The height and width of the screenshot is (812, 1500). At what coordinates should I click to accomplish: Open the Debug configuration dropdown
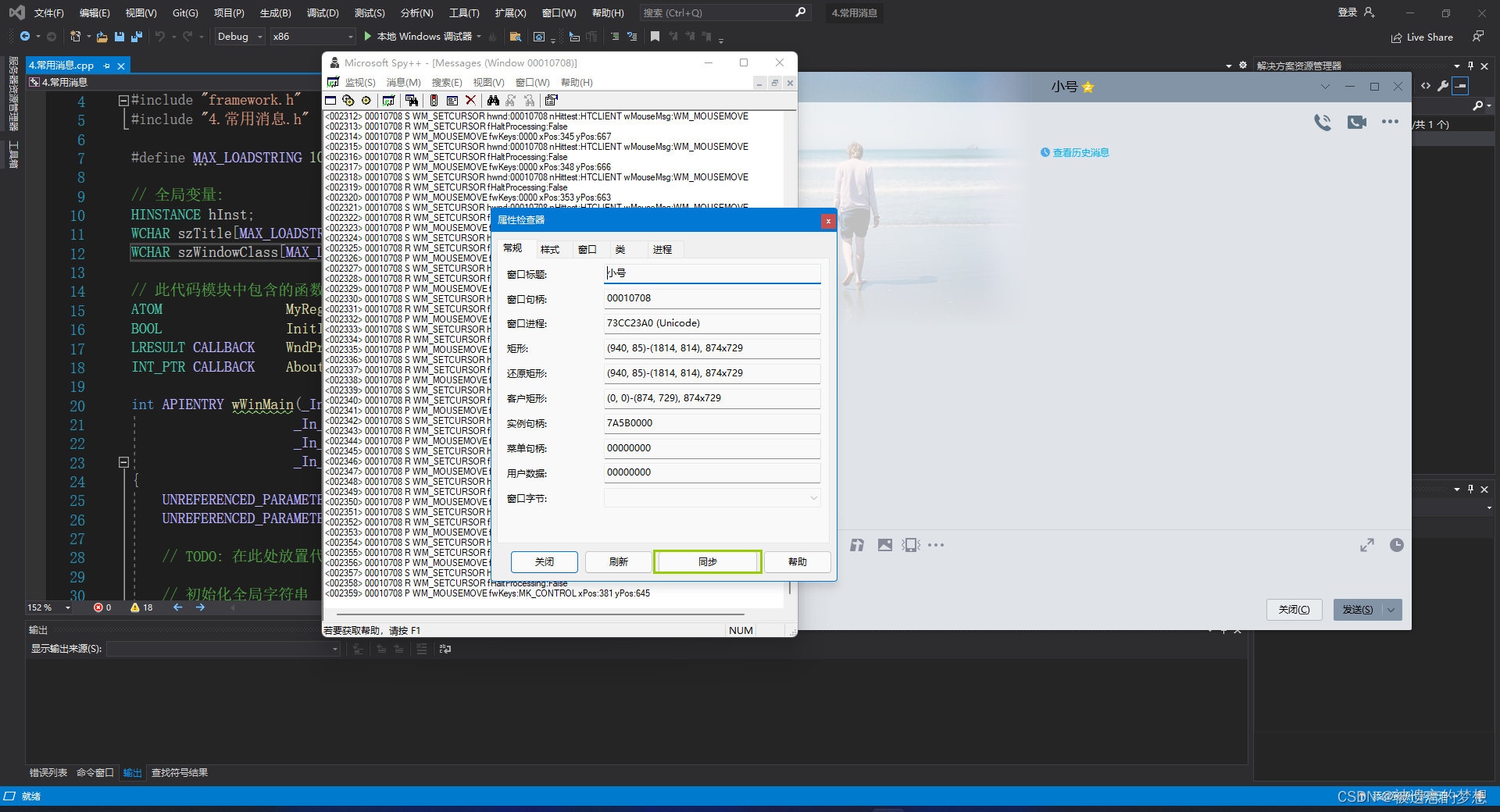click(239, 37)
